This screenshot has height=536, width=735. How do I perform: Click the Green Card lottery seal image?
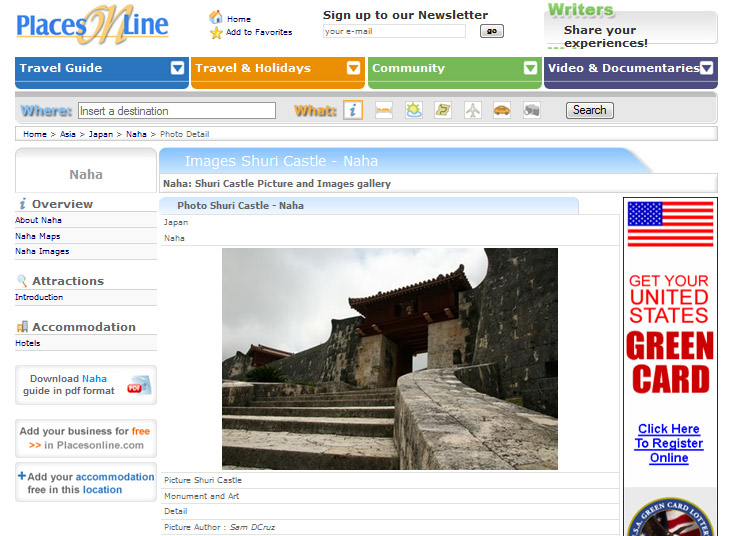[670, 516]
